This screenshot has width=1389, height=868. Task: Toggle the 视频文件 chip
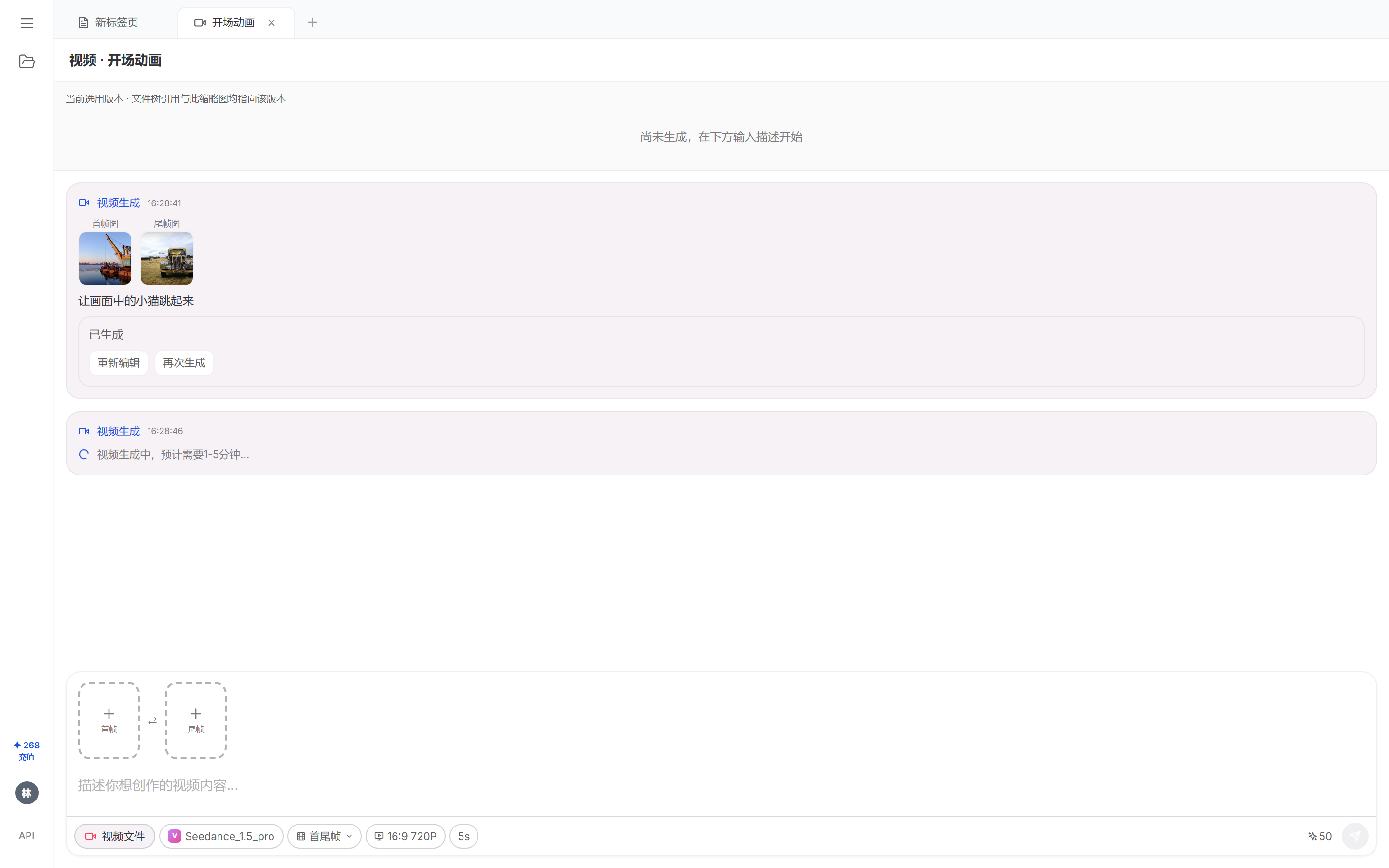(x=115, y=836)
